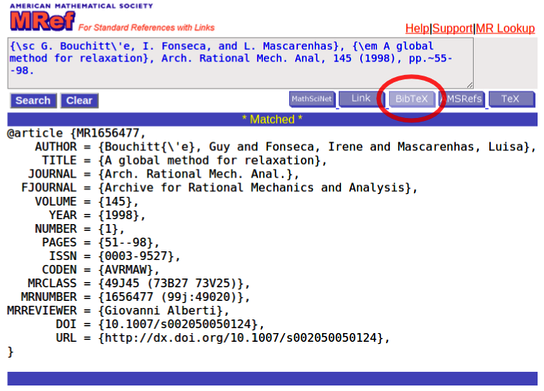544x391 pixels.
Task: Click the YEAR = {1998} line
Action: click(97, 215)
